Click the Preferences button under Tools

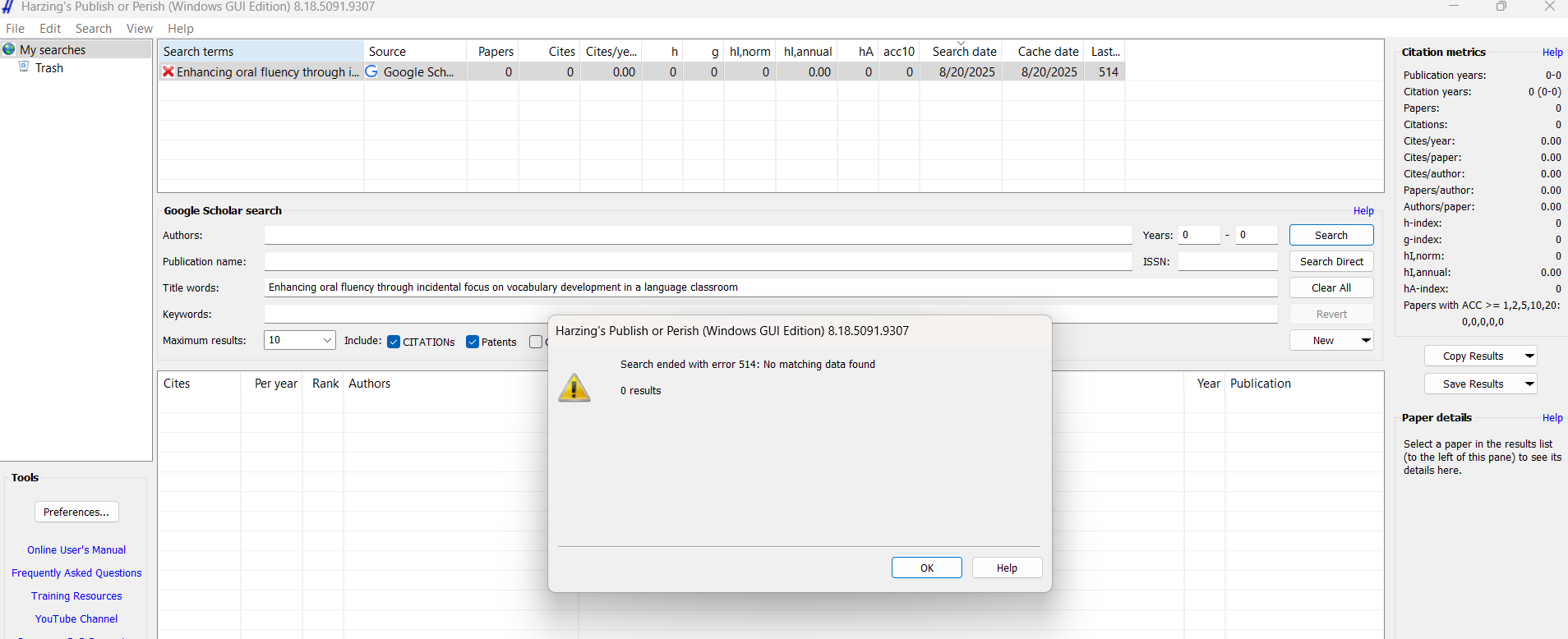pos(76,512)
